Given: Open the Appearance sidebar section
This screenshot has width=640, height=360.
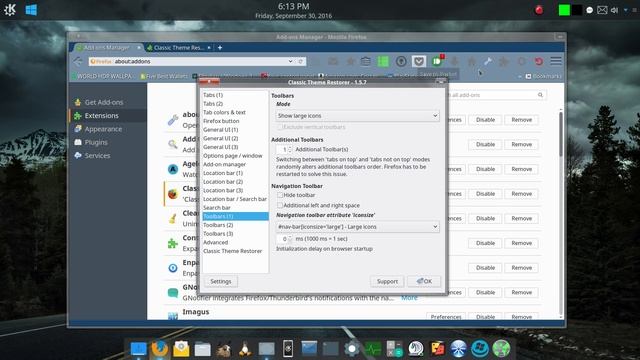Looking at the screenshot, I should tap(103, 129).
